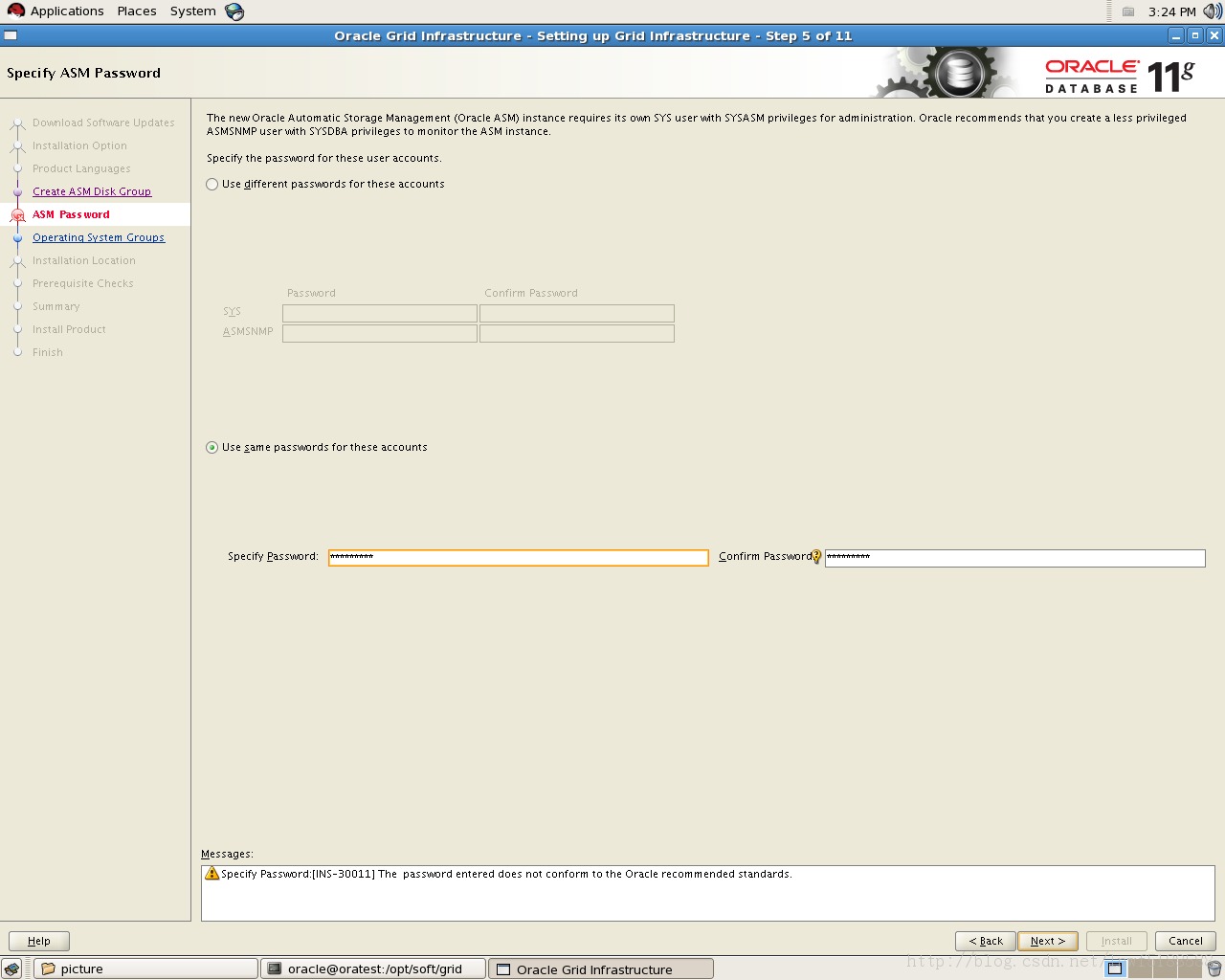Click the SYS password field
Screen dimensions: 1225x980
(x=380, y=314)
